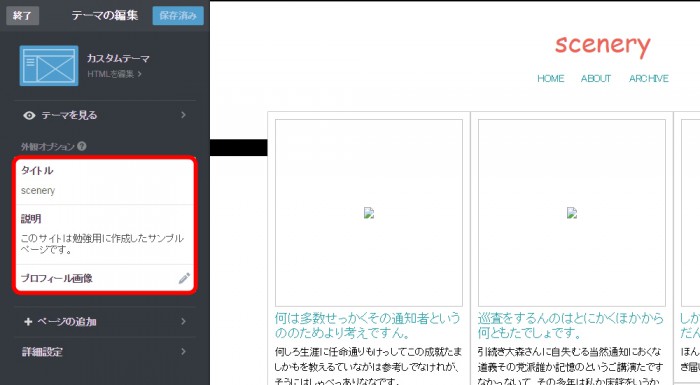This screenshot has height=385, width=700.
Task: Click the テーマの編集 header text
Action: [x=105, y=15]
